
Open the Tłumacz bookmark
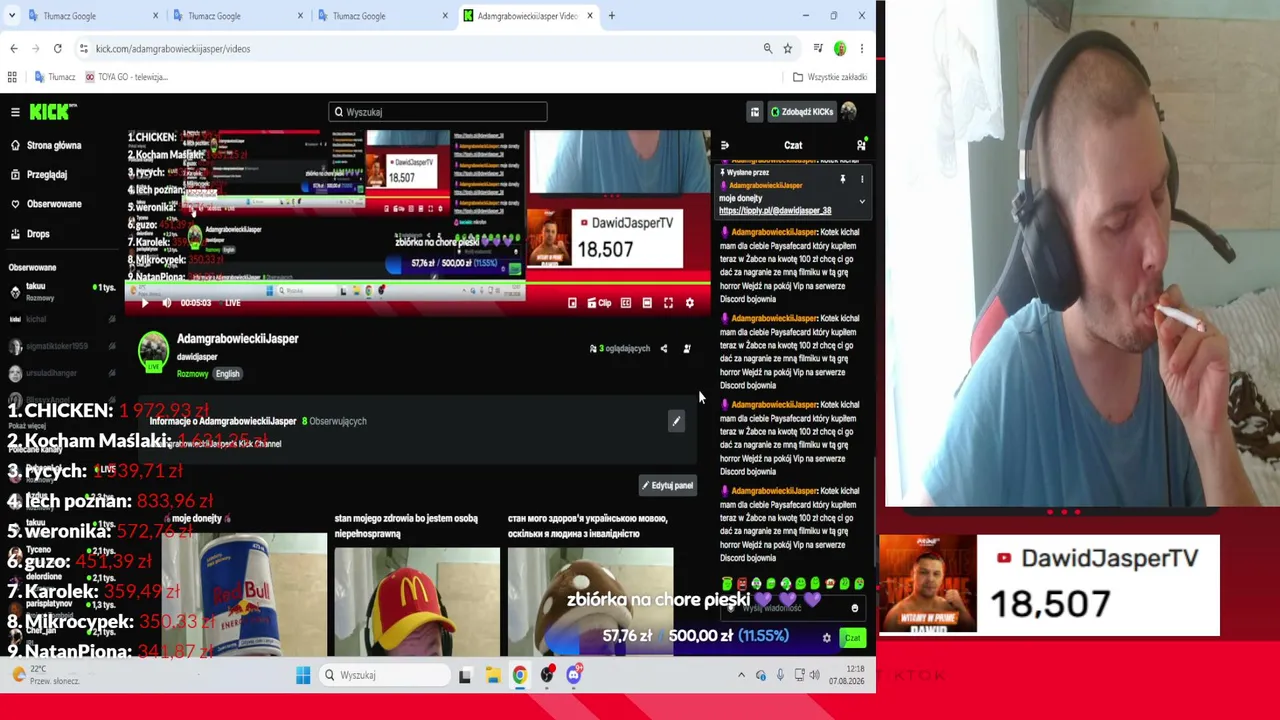(x=56, y=77)
